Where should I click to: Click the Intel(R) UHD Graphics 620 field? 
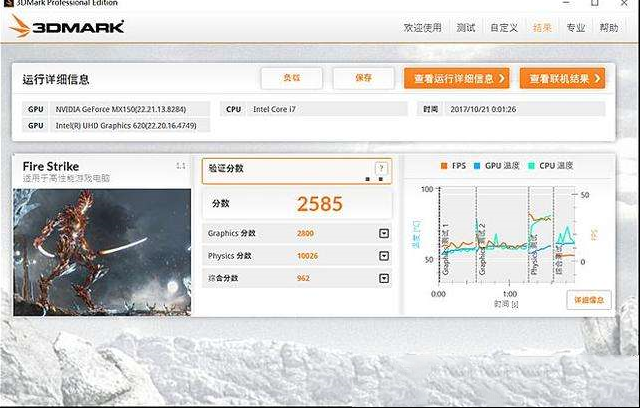pyautogui.click(x=130, y=126)
